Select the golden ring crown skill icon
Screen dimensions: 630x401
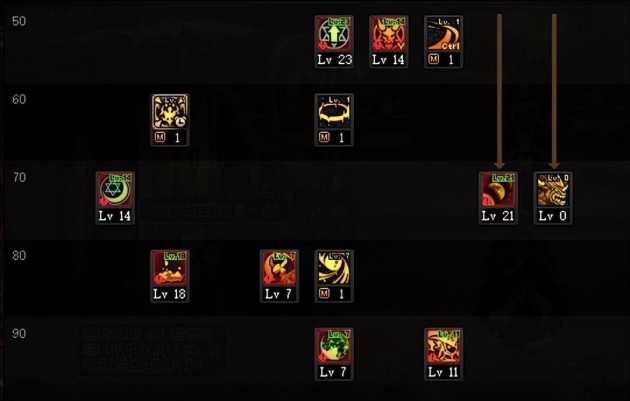pos(334,112)
